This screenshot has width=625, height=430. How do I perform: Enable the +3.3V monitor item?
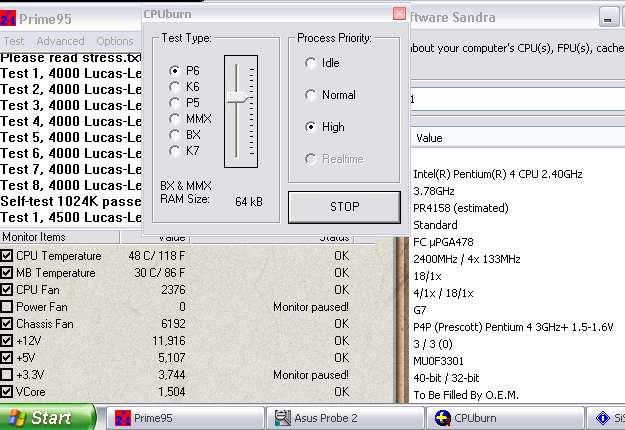(x=6, y=375)
